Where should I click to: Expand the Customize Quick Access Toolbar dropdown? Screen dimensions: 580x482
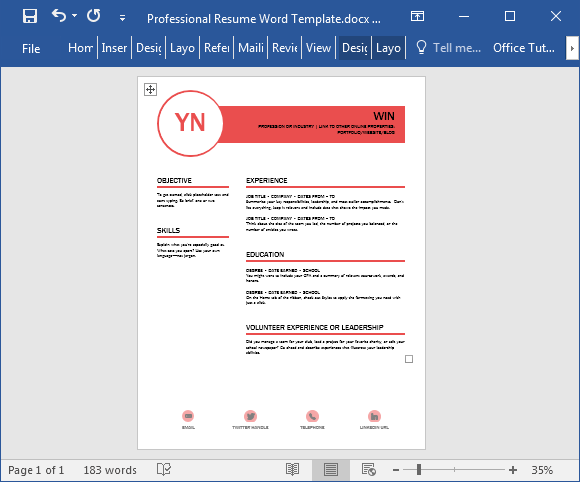pos(122,17)
